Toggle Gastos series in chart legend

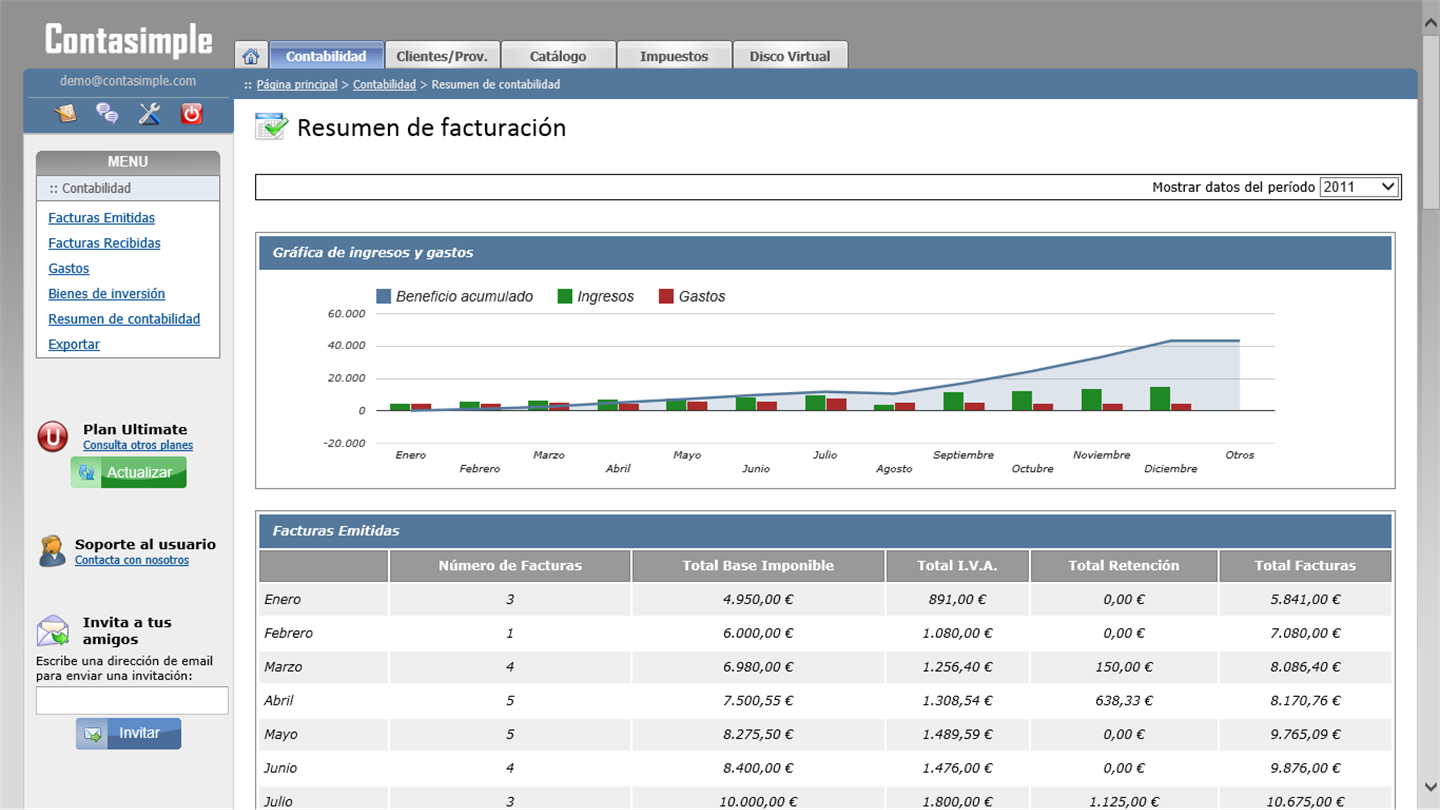pyautogui.click(x=692, y=297)
